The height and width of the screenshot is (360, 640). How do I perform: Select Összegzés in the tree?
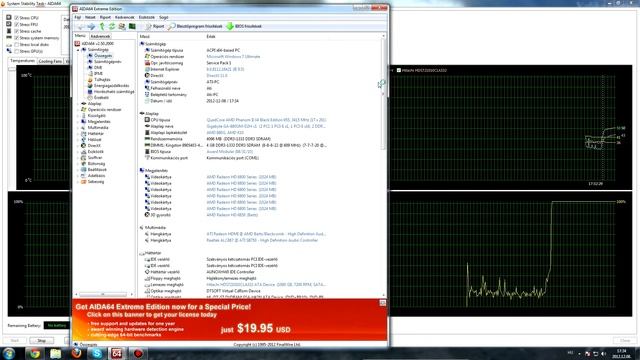(103, 56)
